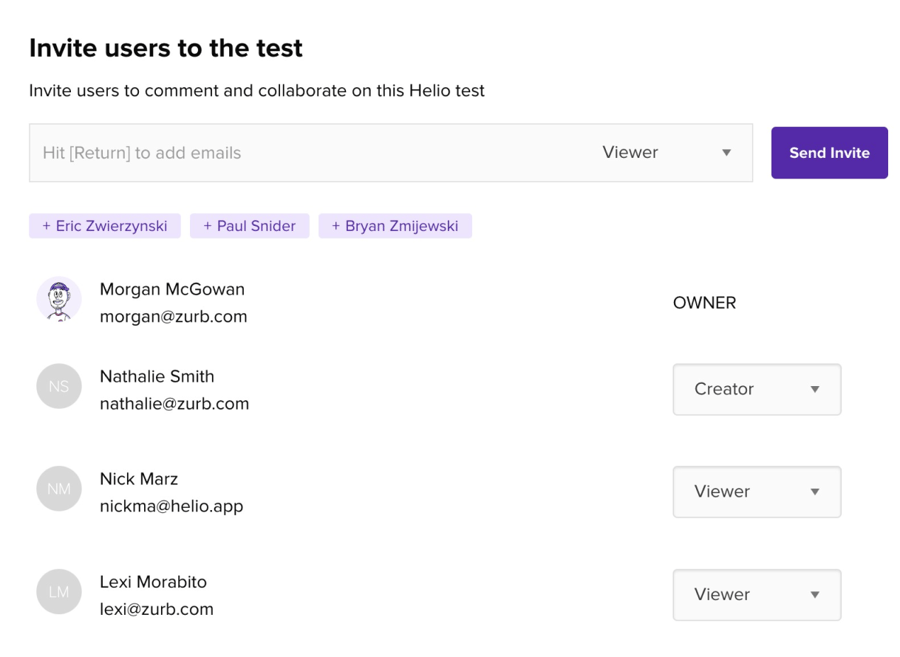Open the Viewer role dropdown for new invites
This screenshot has width=900, height=657.
[x=668, y=153]
